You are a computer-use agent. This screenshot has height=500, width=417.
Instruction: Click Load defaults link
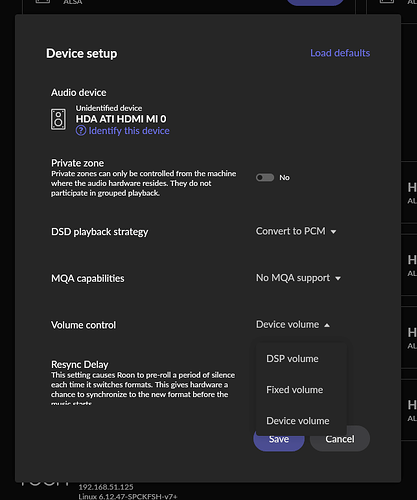point(340,53)
